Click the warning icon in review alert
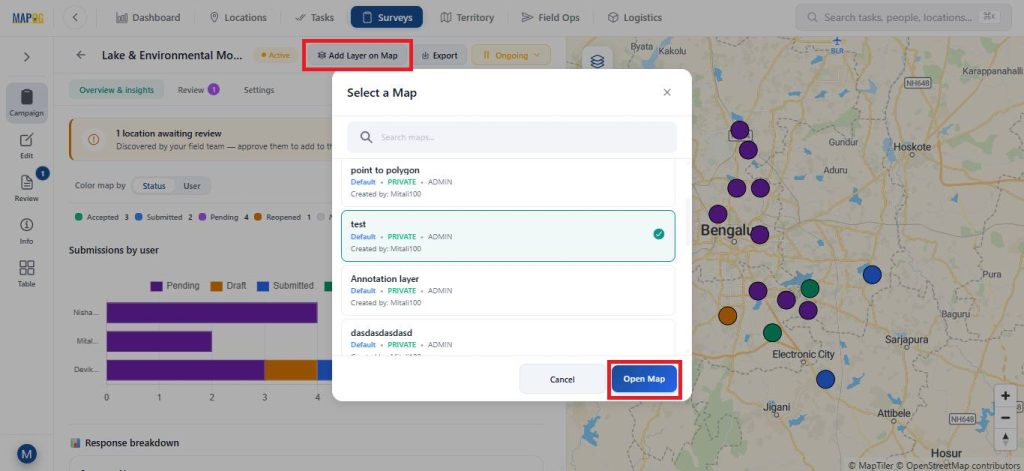This screenshot has height=471, width=1024. click(94, 139)
